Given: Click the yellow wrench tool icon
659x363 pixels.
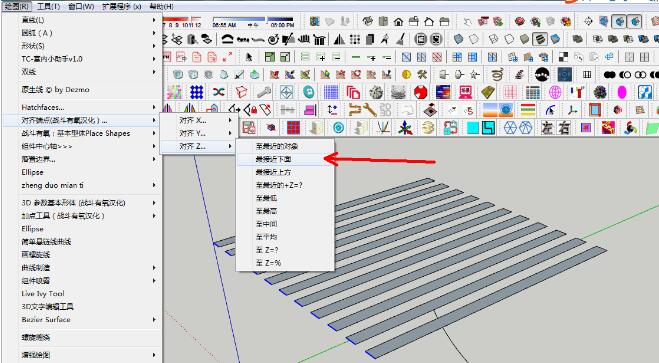Looking at the screenshot, I should click(x=370, y=110).
